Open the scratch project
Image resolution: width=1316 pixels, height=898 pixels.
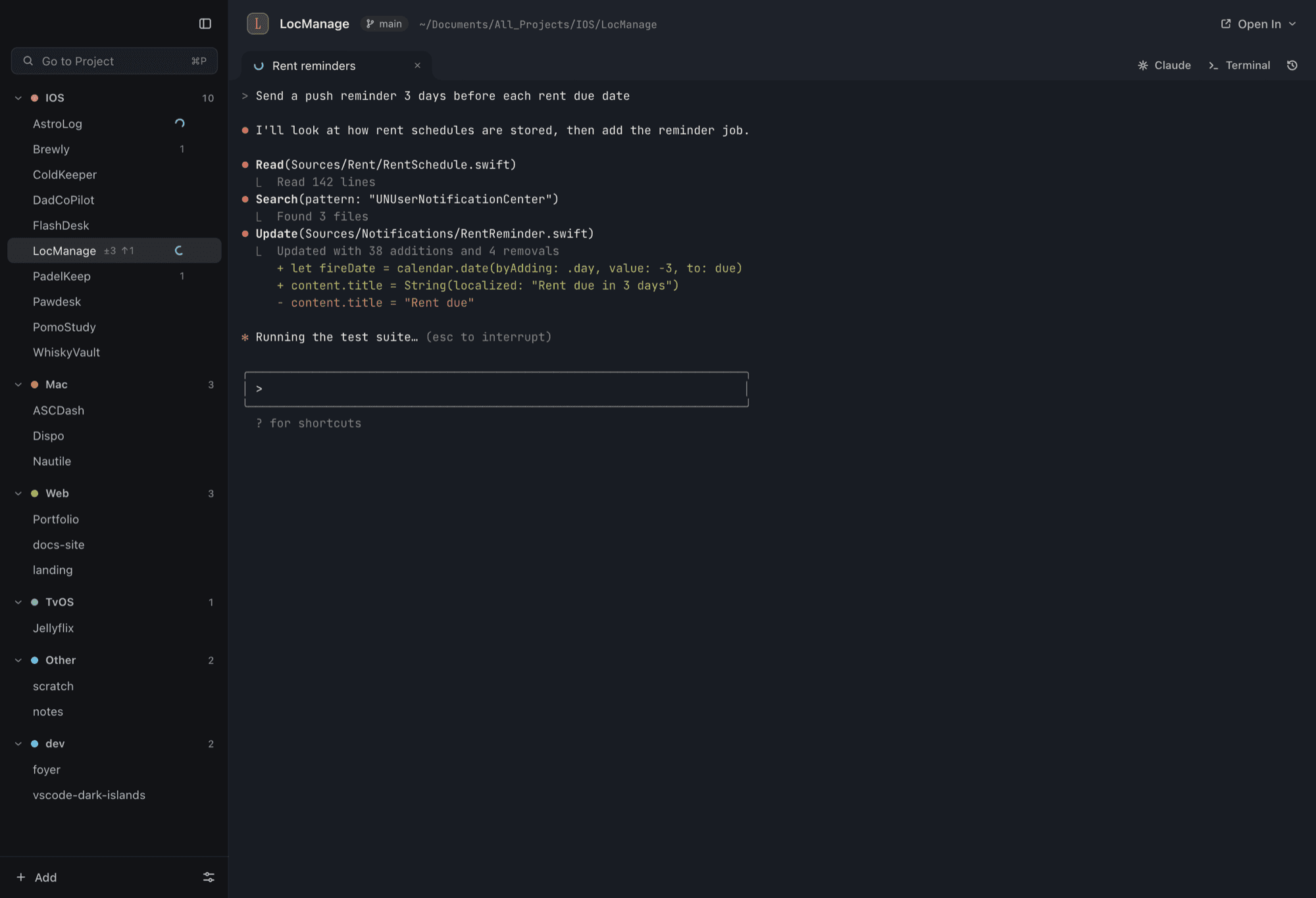(x=114, y=686)
